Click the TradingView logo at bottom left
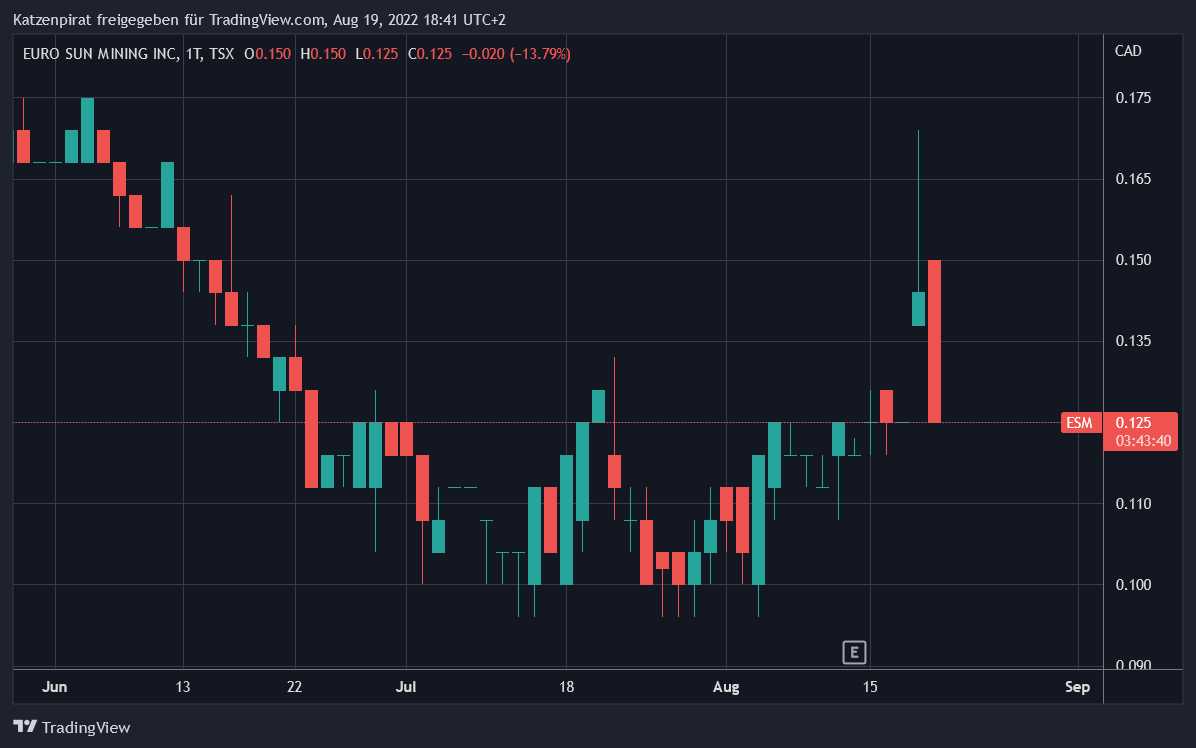This screenshot has height=748, width=1196. (x=72, y=727)
